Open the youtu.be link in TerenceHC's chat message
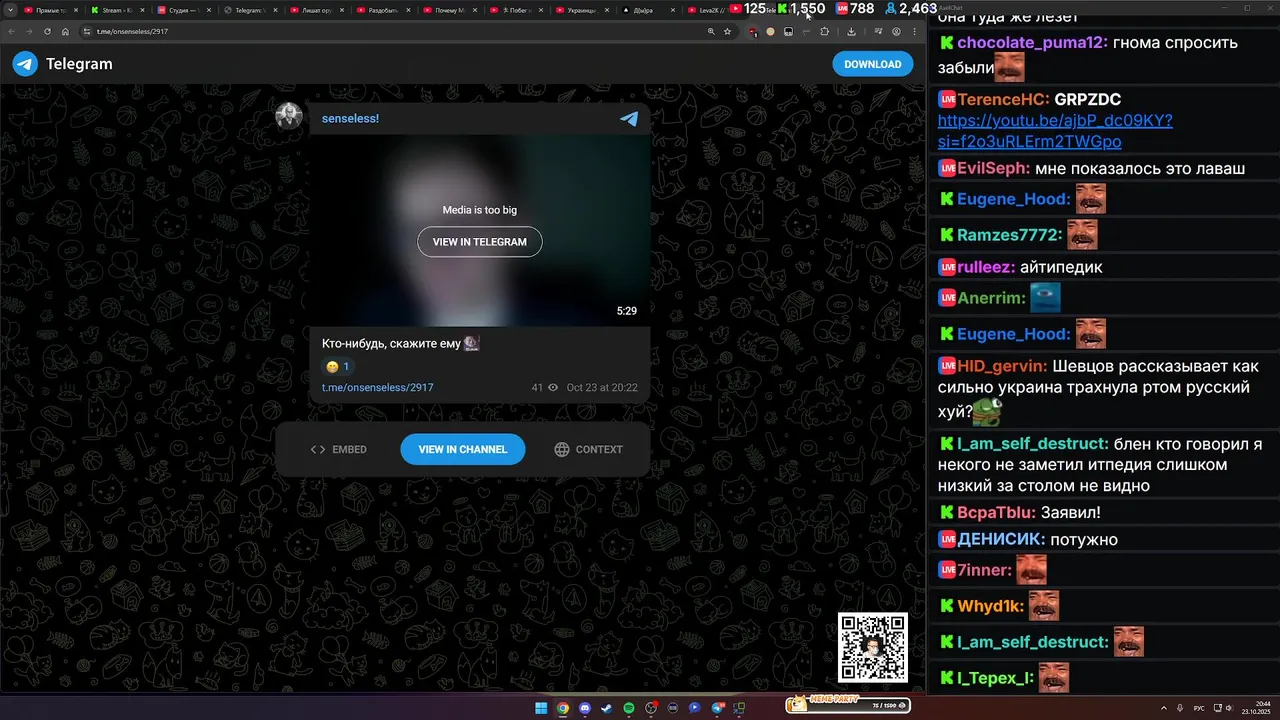 pos(1055,131)
